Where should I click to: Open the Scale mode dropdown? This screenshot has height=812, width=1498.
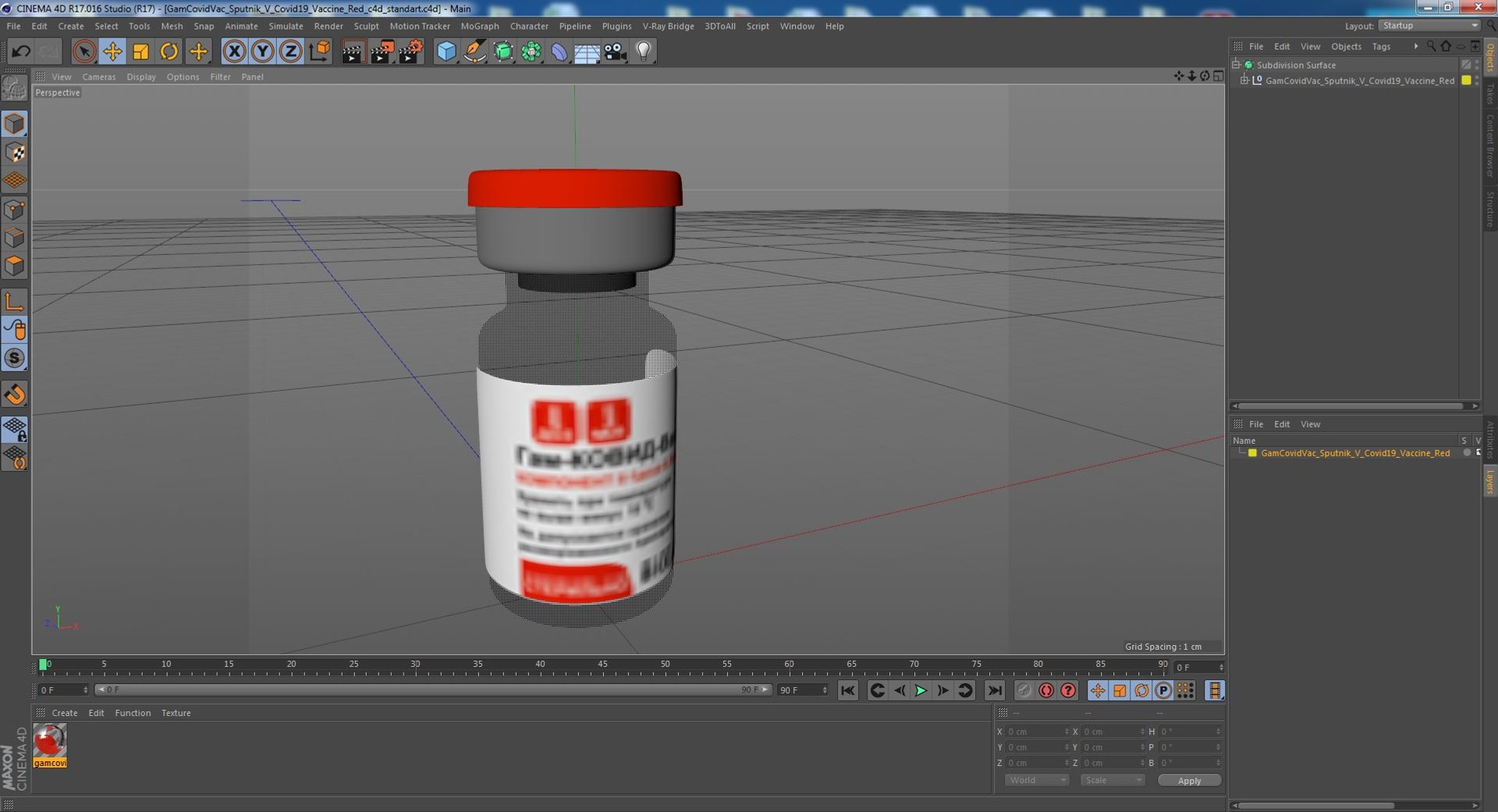[1113, 780]
